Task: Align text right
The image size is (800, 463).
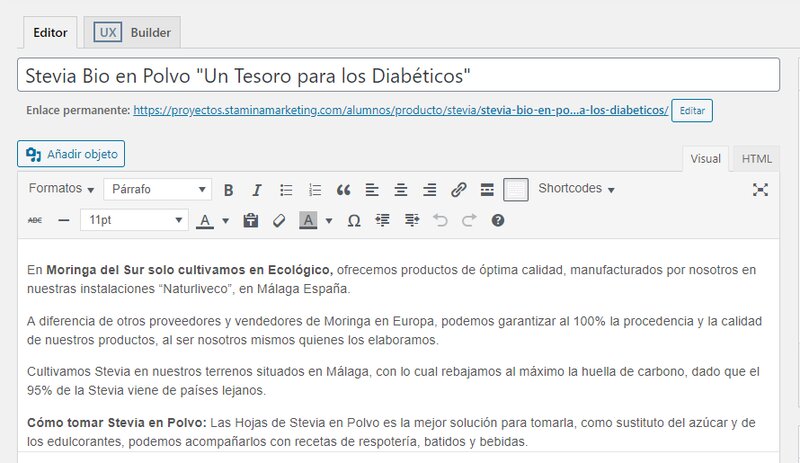Action: coord(430,190)
